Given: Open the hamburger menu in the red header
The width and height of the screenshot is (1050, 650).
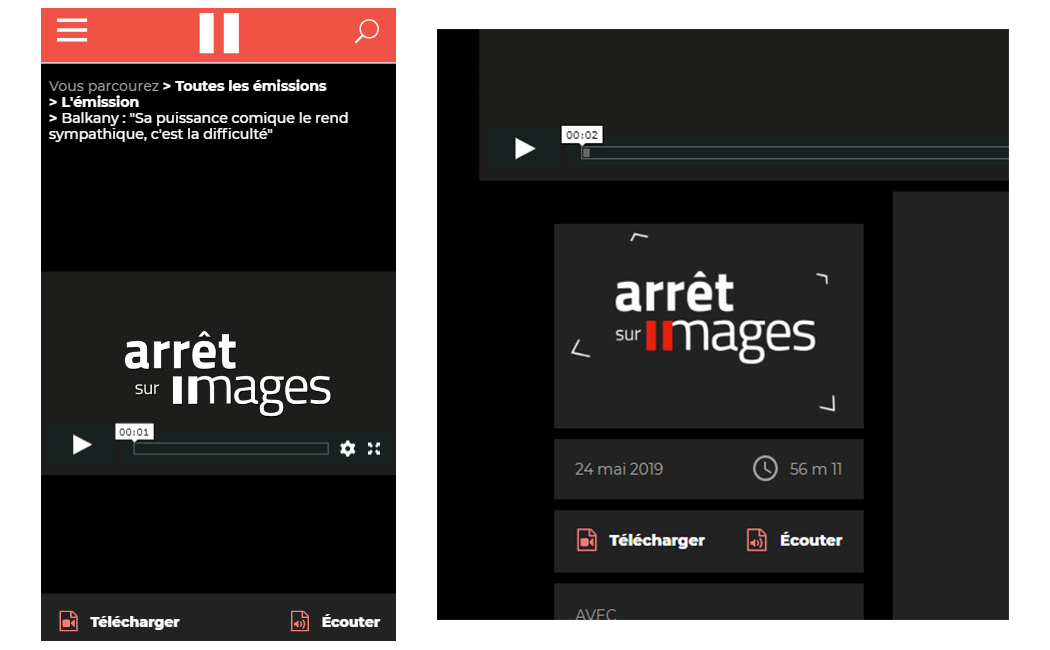Looking at the screenshot, I should click(x=72, y=31).
